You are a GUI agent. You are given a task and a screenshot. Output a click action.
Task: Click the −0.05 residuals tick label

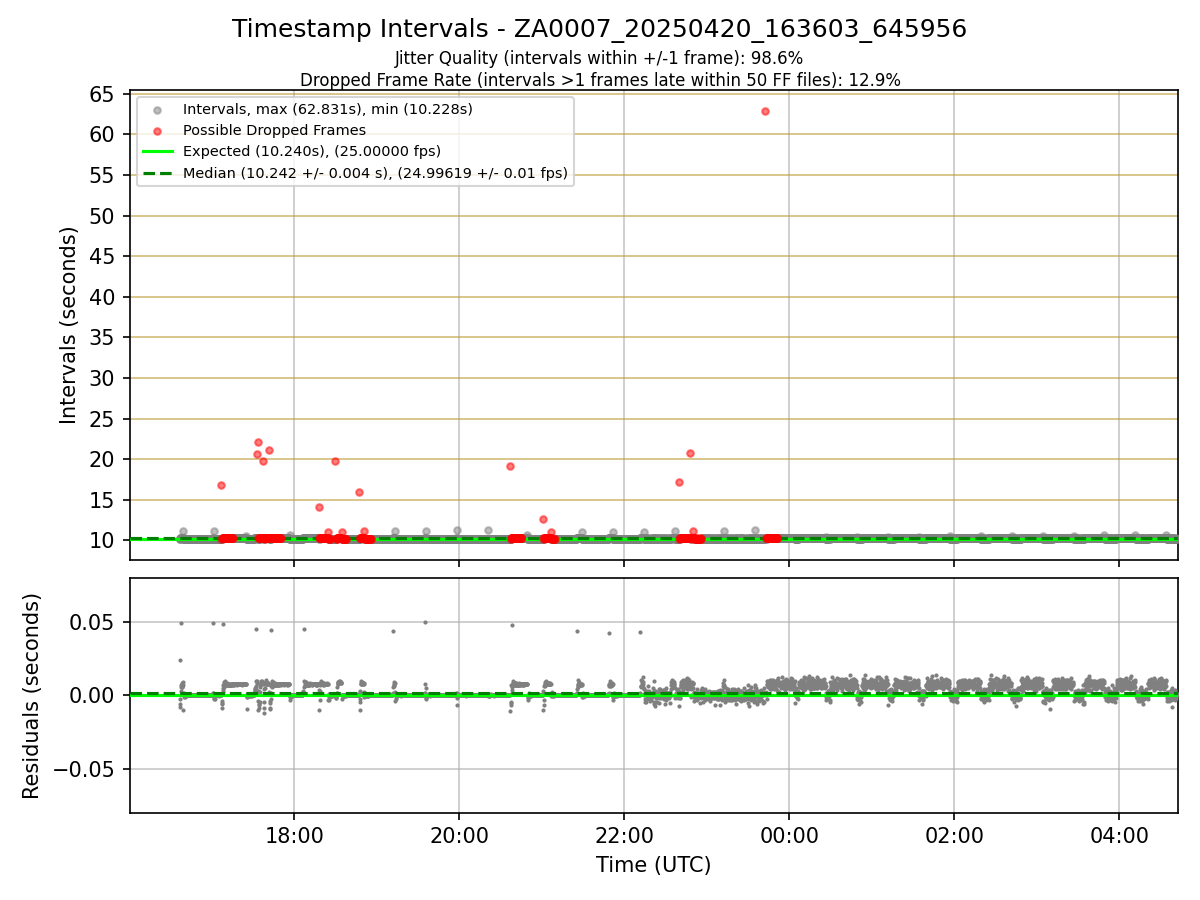86,769
